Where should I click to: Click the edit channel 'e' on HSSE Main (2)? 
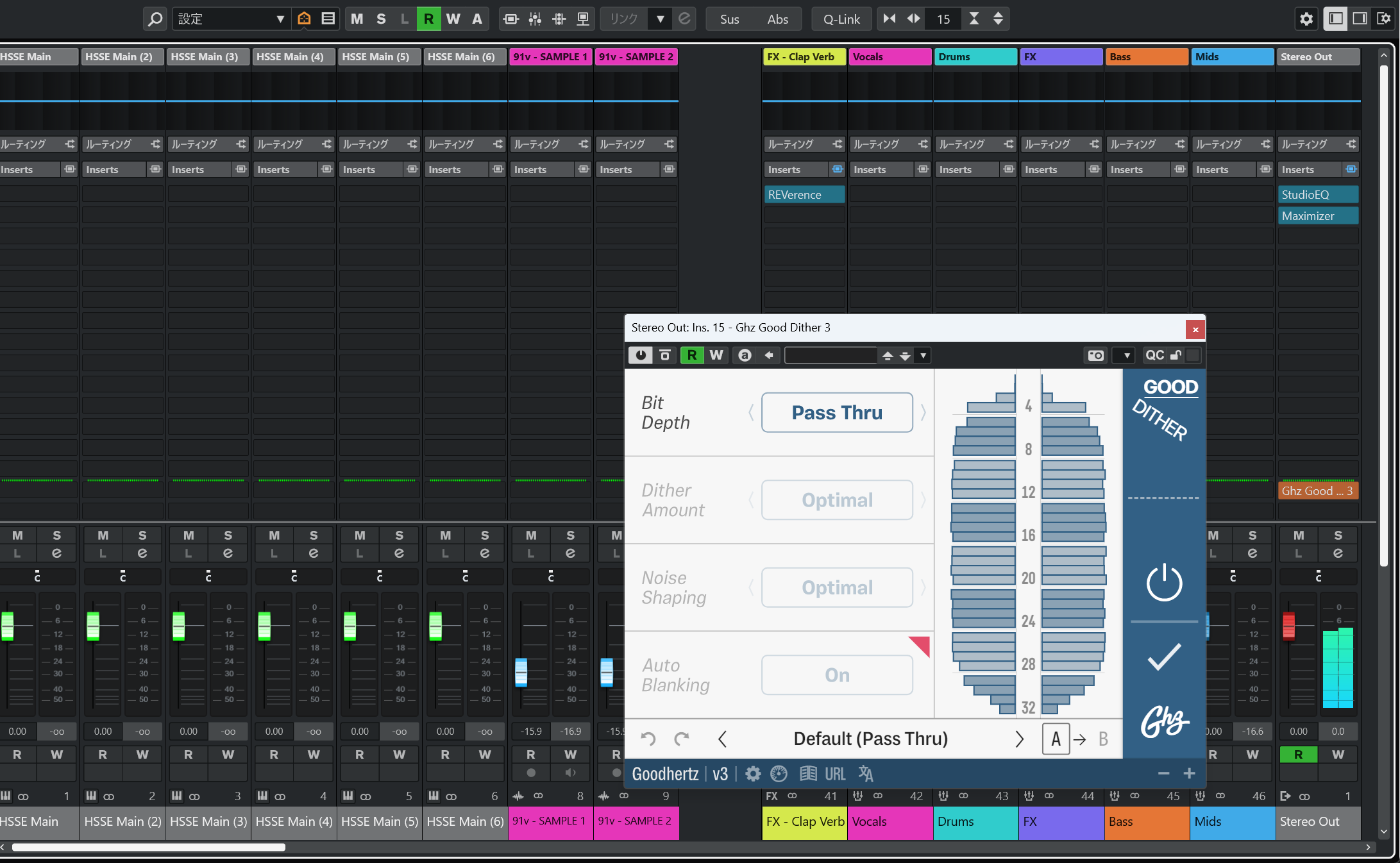(142, 553)
